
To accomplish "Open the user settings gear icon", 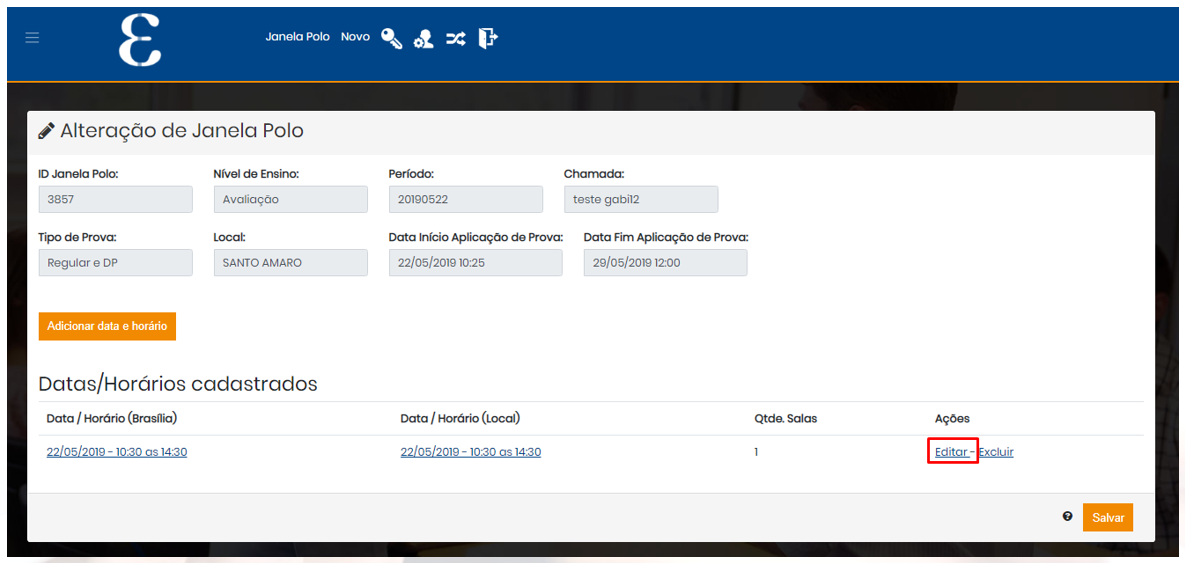I will [423, 39].
